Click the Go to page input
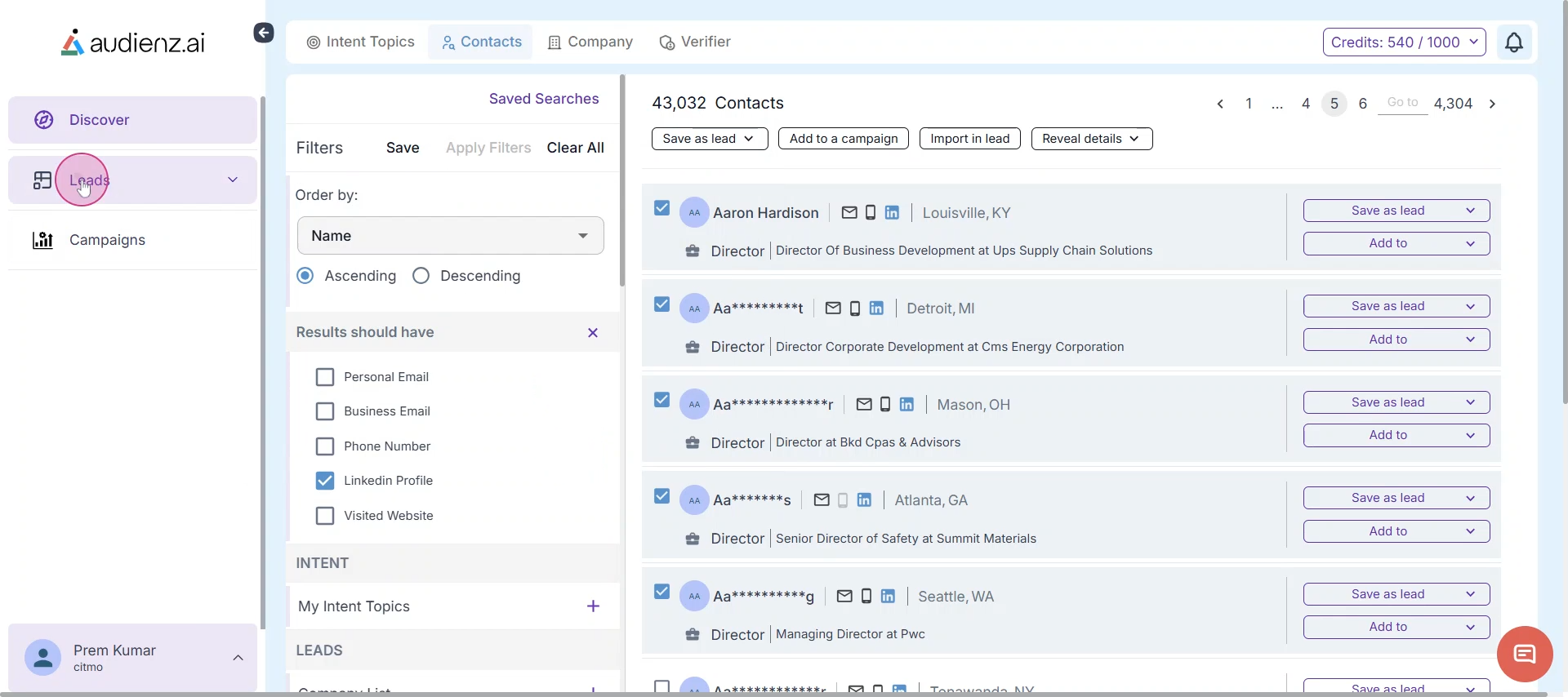This screenshot has width=1568, height=697. [1403, 103]
